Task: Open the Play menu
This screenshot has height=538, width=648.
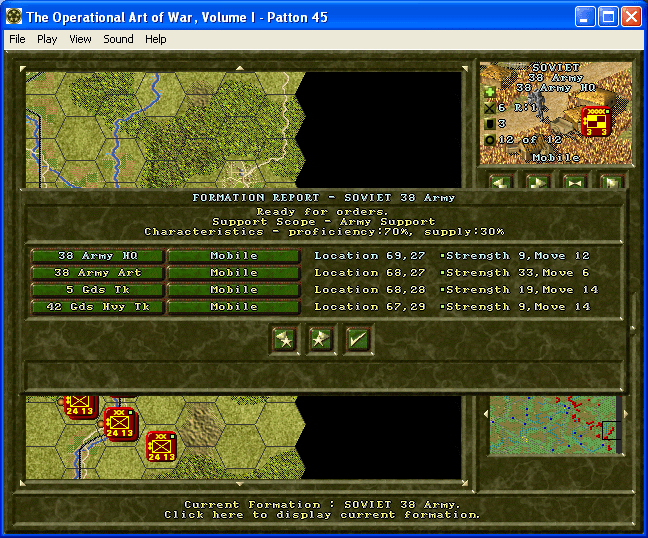Action: tap(47, 39)
